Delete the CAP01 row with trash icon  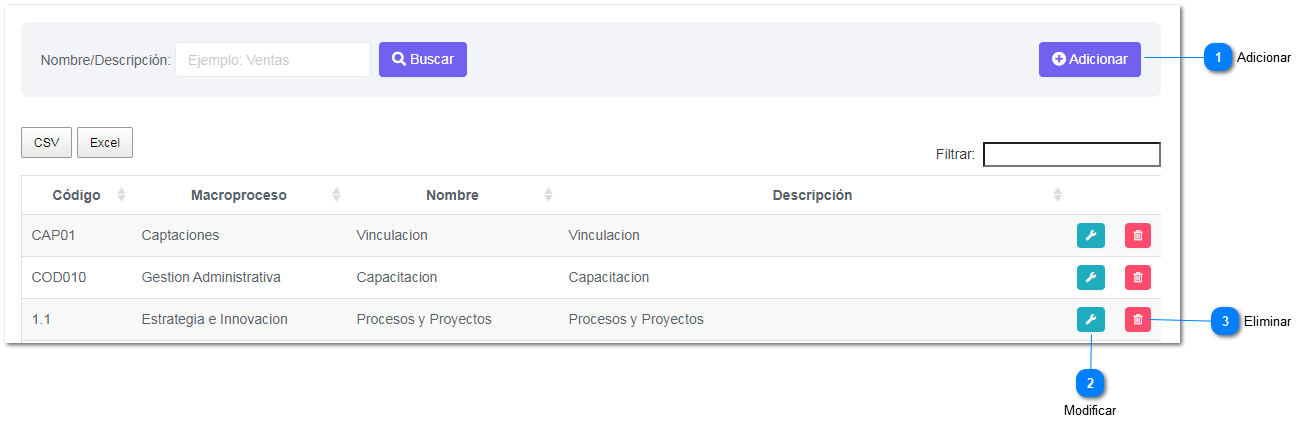[1138, 236]
